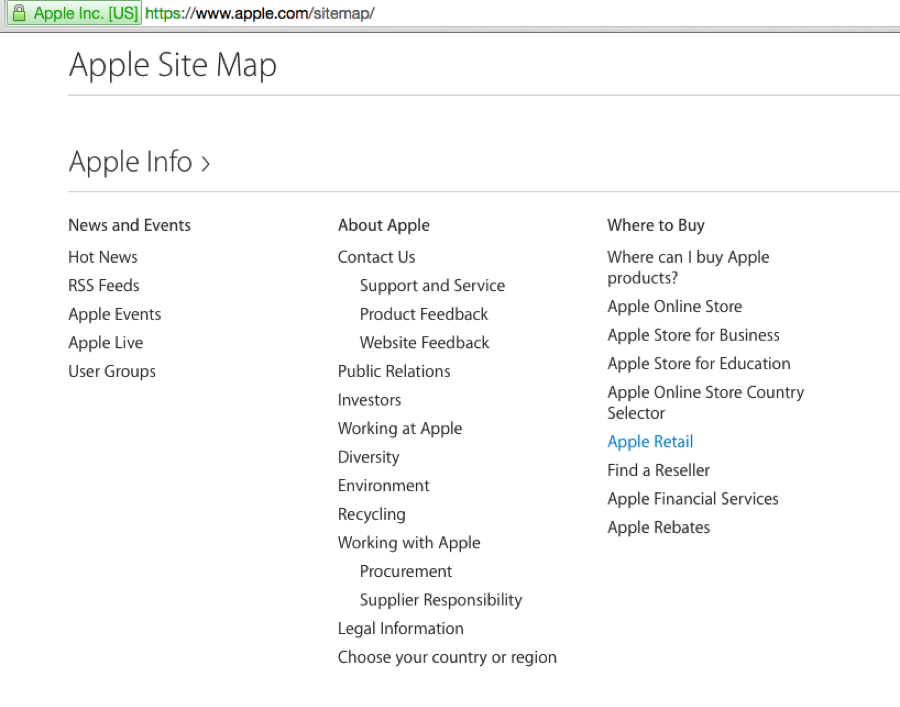Open the Hot News link
Viewport: 900px width, 707px height.
pyautogui.click(x=103, y=257)
